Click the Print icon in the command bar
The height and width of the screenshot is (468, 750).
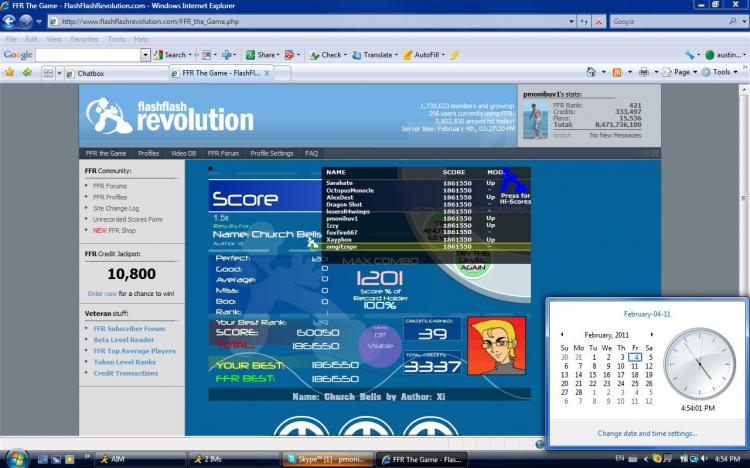pos(644,72)
